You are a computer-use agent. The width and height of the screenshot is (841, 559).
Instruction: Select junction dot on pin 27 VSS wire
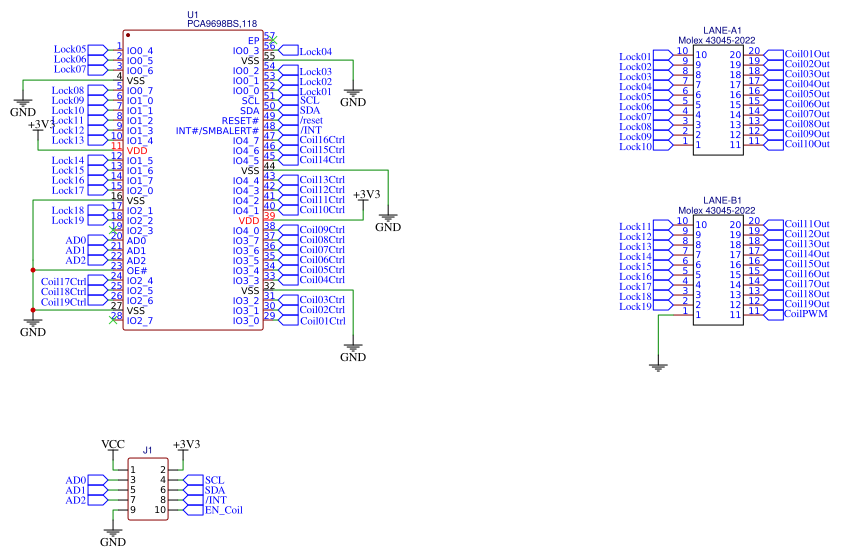33,310
